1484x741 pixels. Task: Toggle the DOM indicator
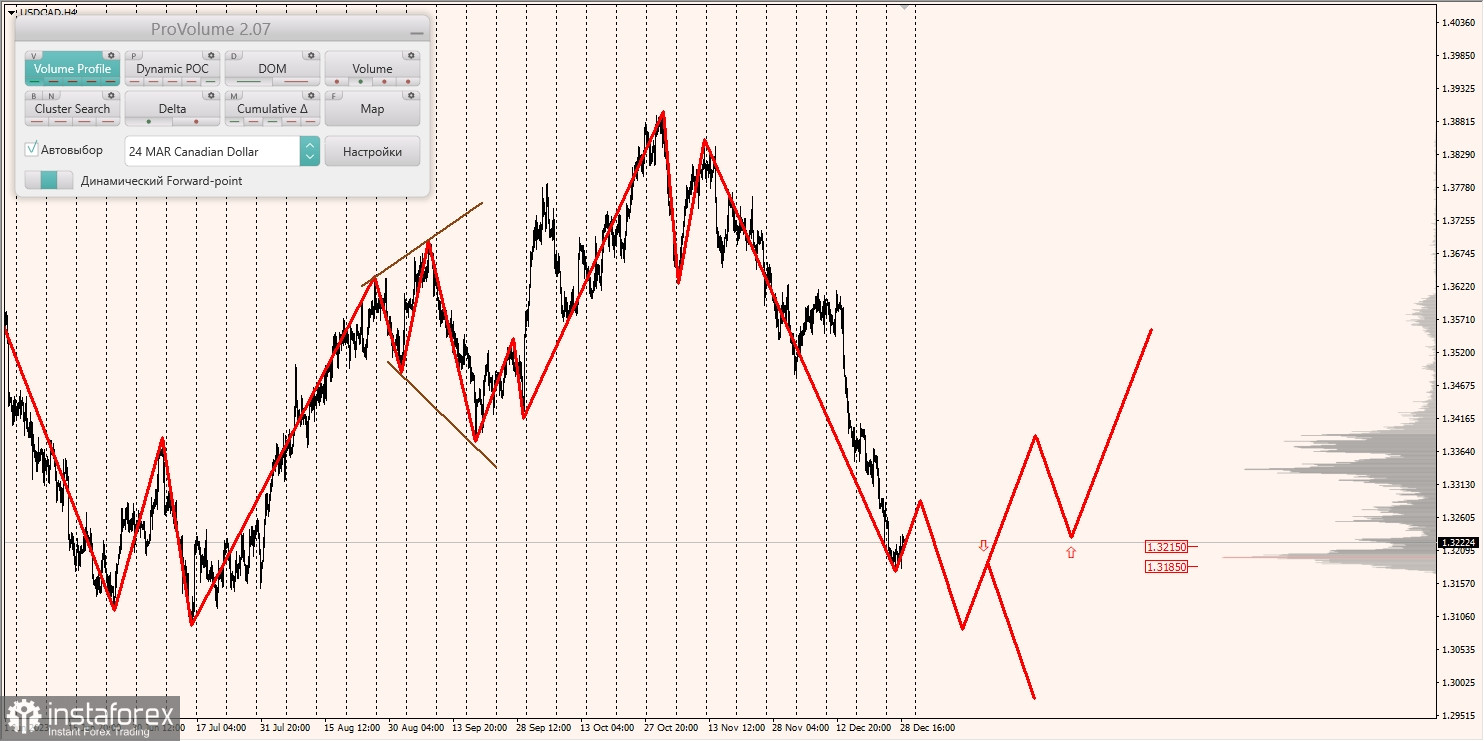pos(272,68)
